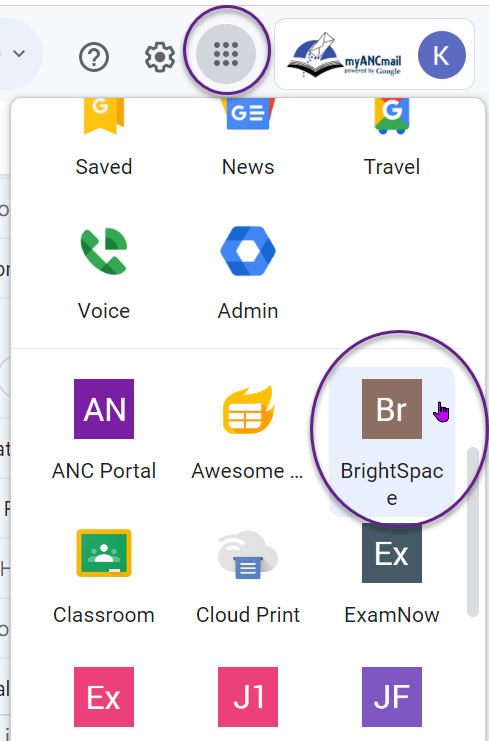Open the purple JF app tile
Screen dimensions: 489x741
[392, 697]
